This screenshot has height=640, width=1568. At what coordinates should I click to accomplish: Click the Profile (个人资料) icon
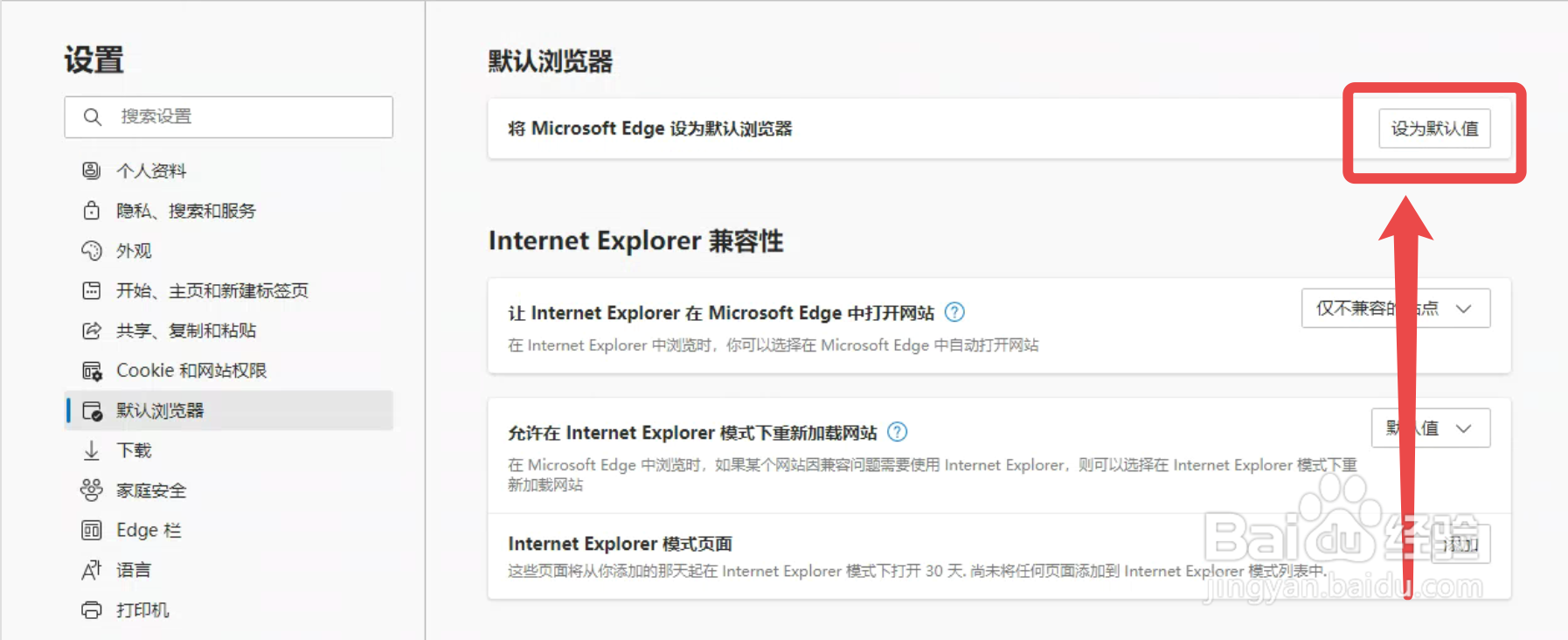tap(92, 170)
